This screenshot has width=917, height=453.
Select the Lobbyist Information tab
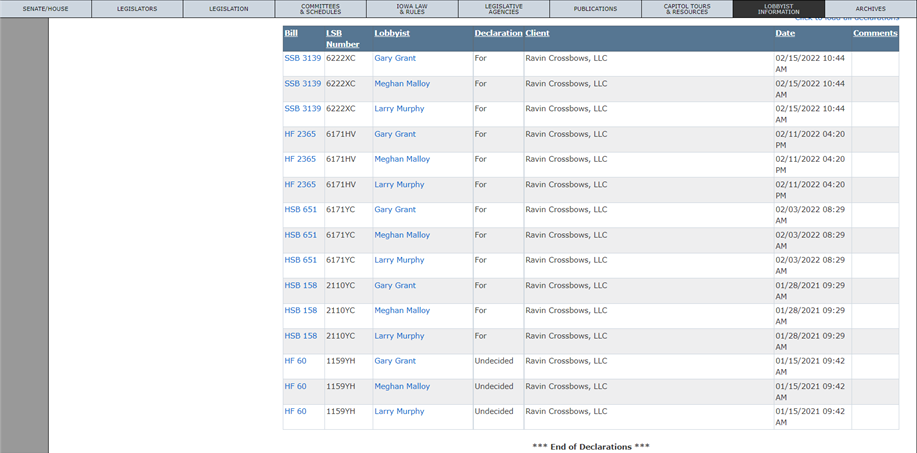pos(778,9)
